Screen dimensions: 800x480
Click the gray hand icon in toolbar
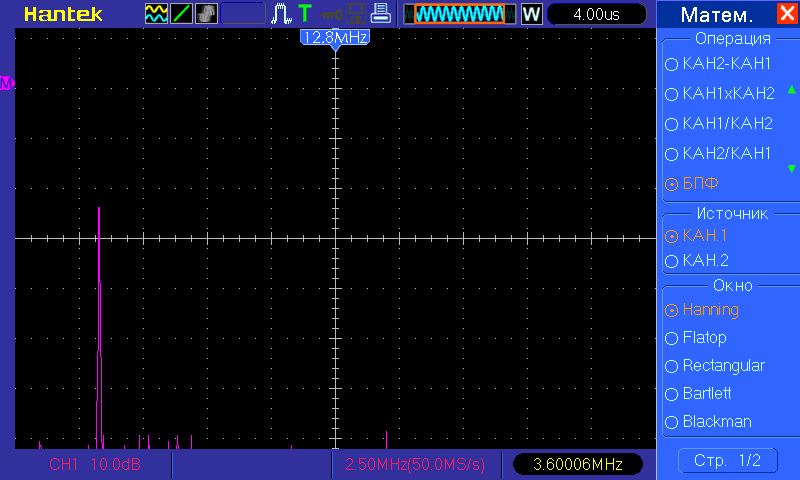206,14
